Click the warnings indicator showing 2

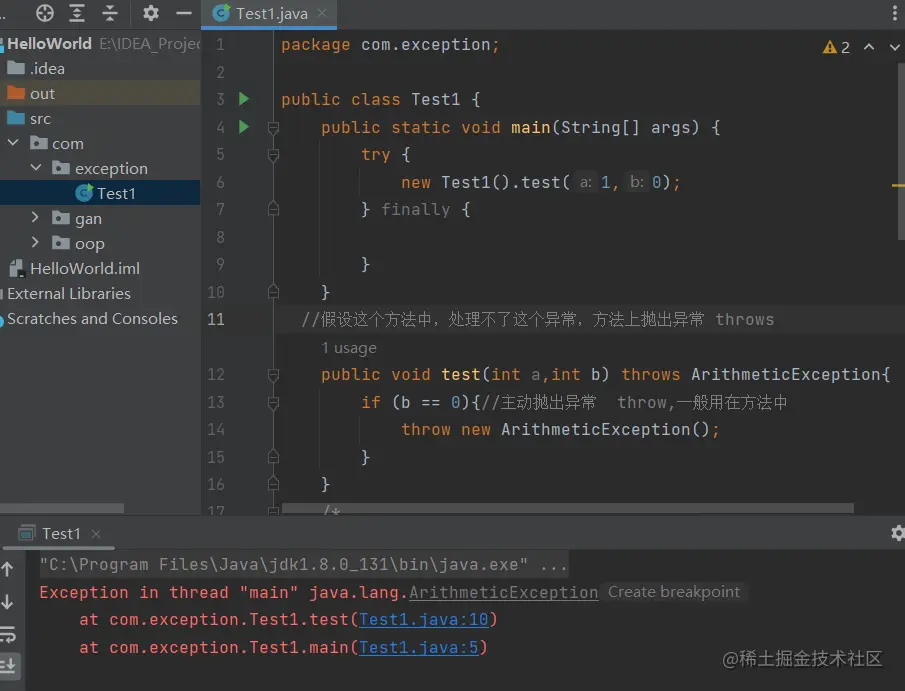(836, 47)
